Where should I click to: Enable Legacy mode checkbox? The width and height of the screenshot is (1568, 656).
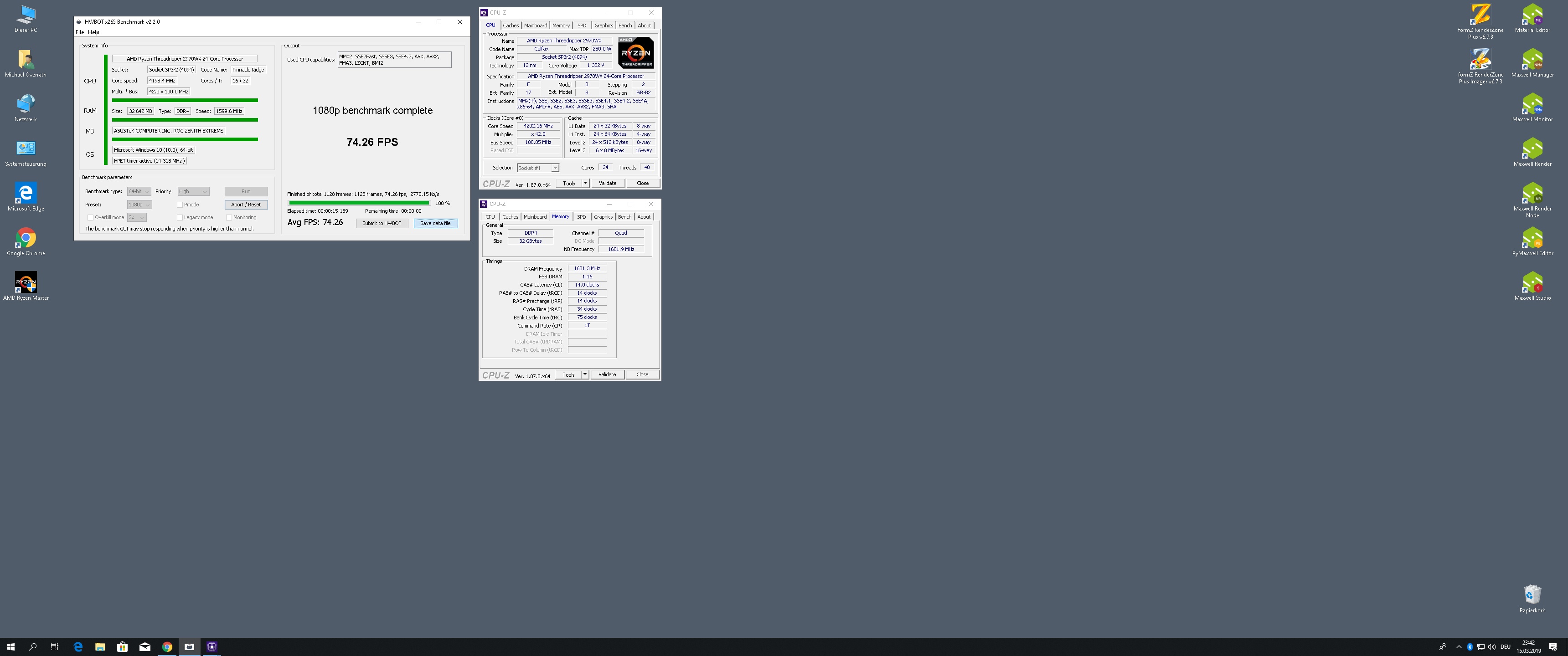click(180, 217)
